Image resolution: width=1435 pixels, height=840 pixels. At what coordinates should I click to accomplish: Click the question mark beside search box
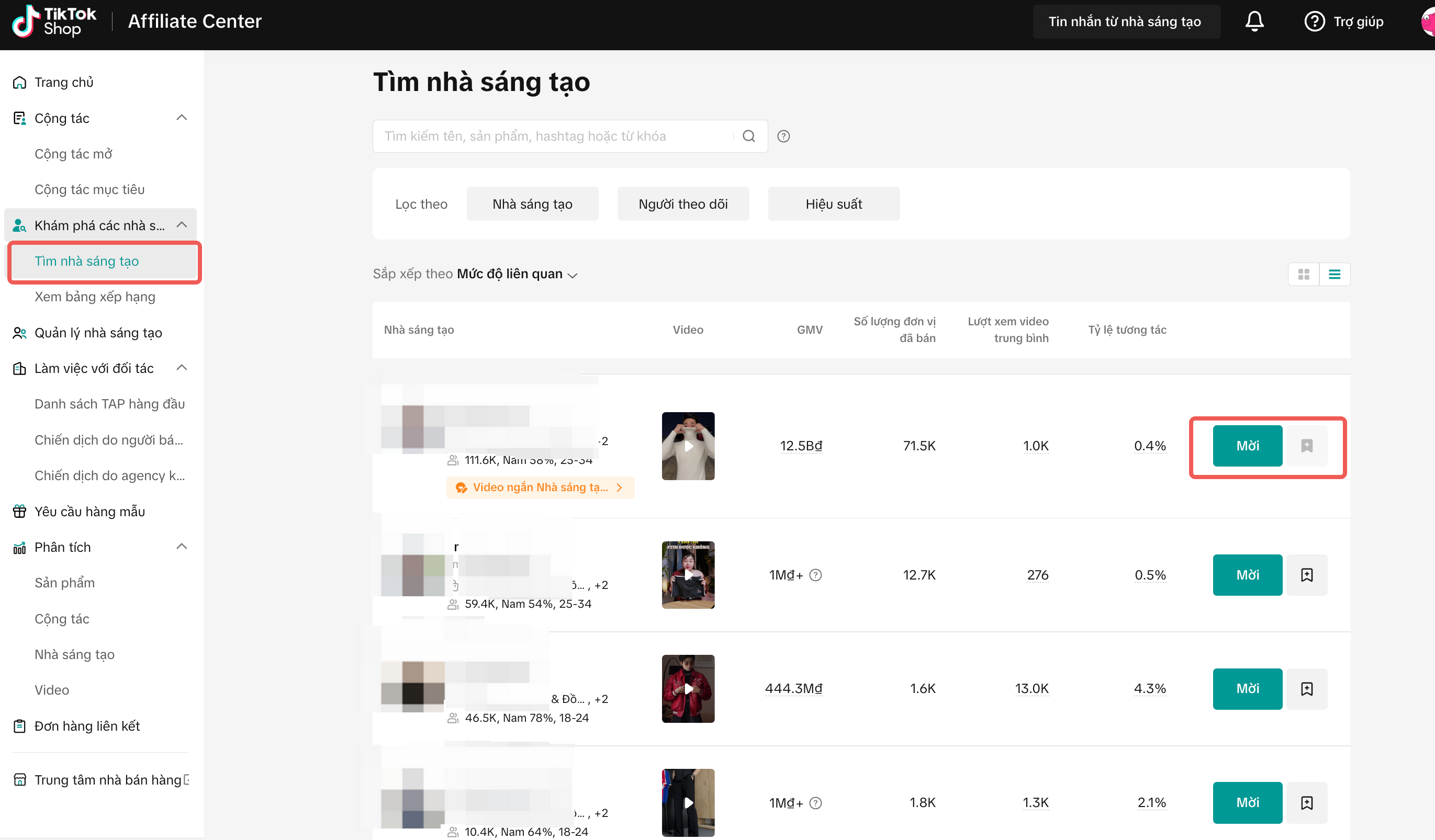click(783, 136)
